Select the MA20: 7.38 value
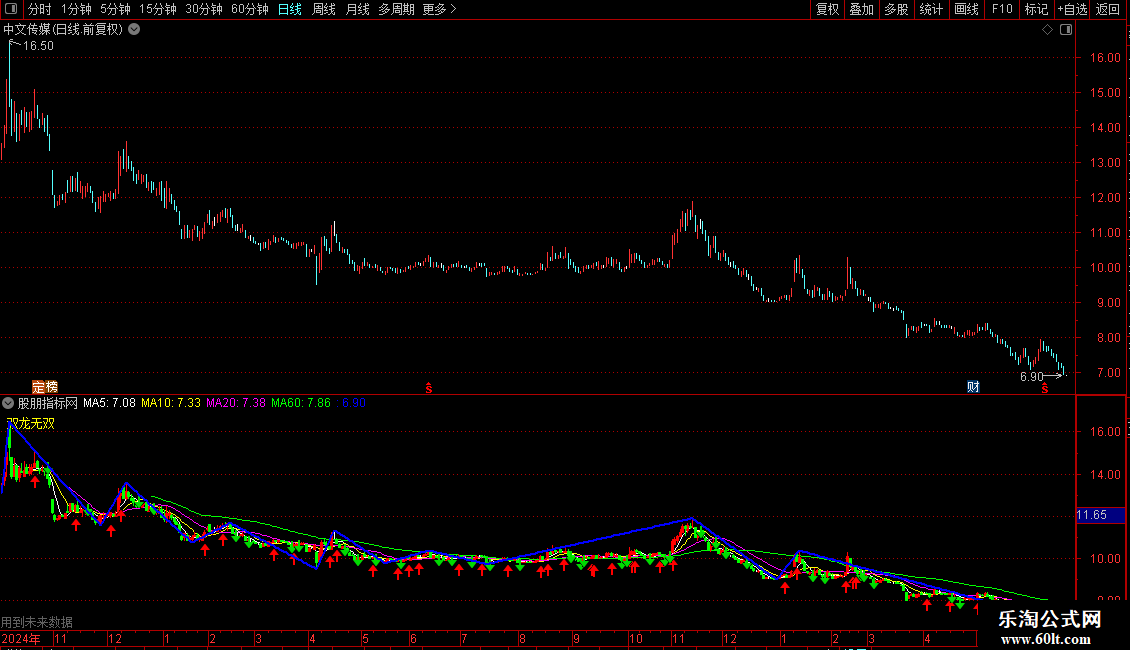This screenshot has width=1130, height=650. tap(236, 403)
